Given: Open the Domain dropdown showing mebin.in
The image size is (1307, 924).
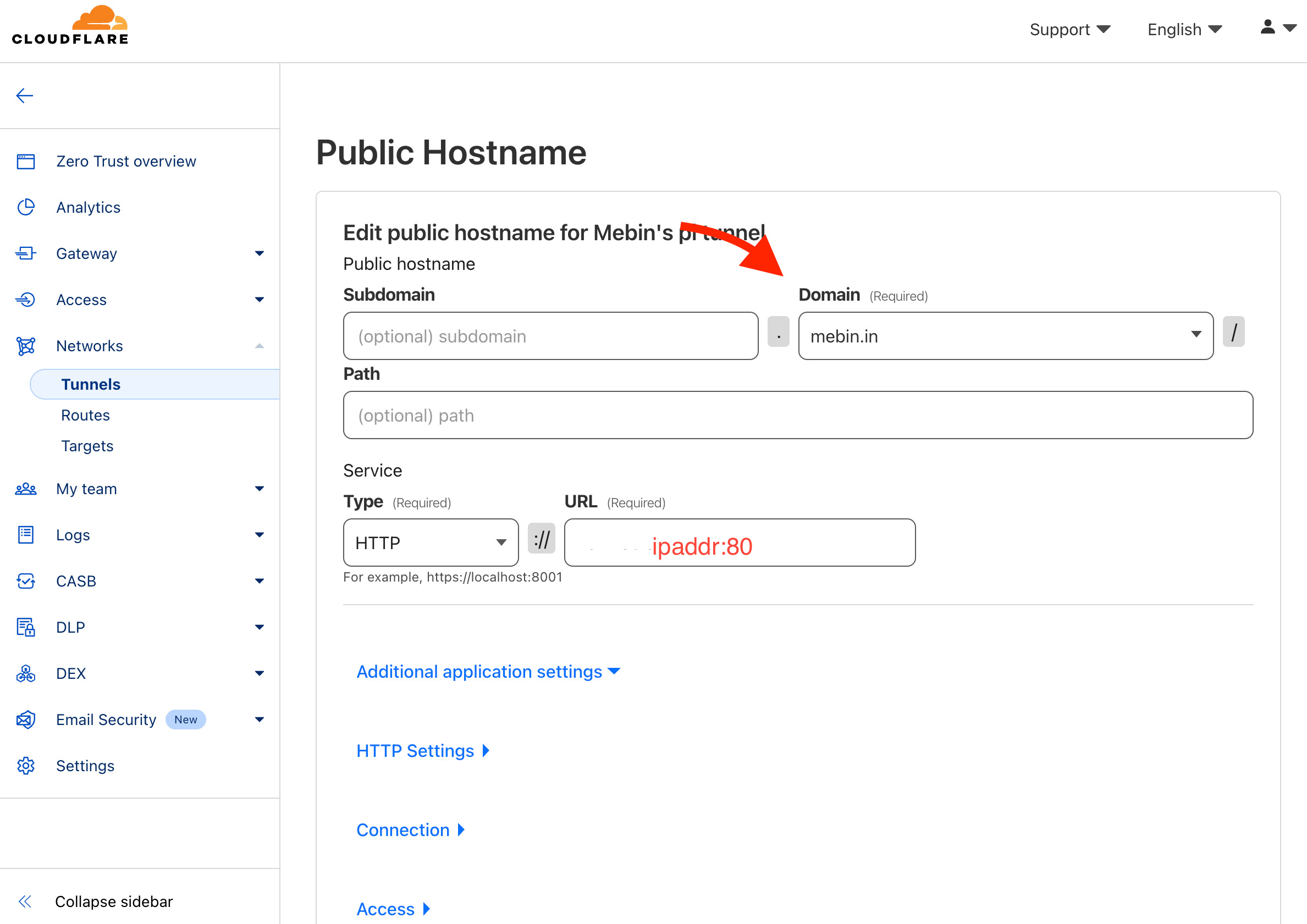Looking at the screenshot, I should [1005, 336].
